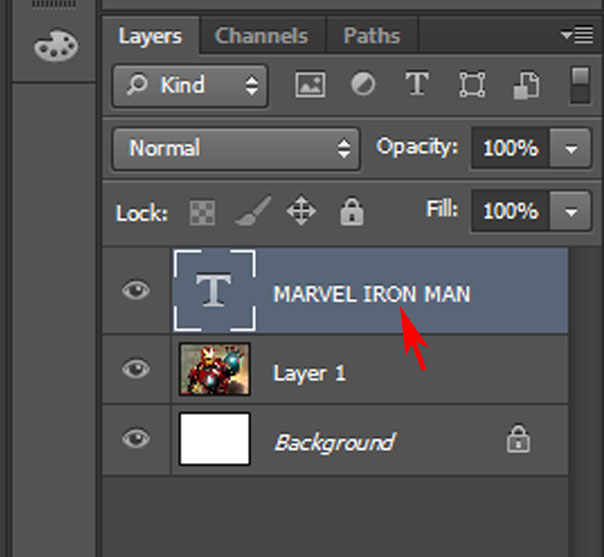This screenshot has width=604, height=557.
Task: Click the lock transparent pixels icon
Action: click(x=201, y=212)
